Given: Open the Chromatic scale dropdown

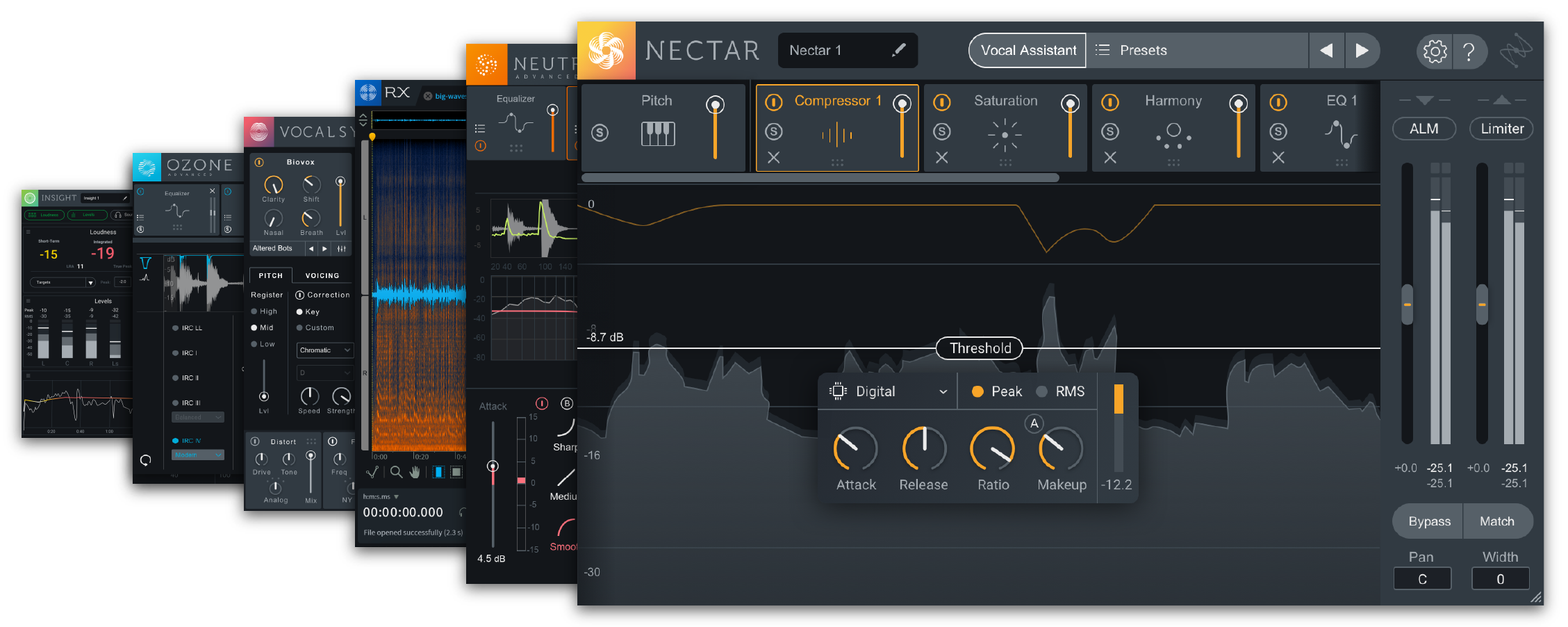Looking at the screenshot, I should (x=325, y=350).
